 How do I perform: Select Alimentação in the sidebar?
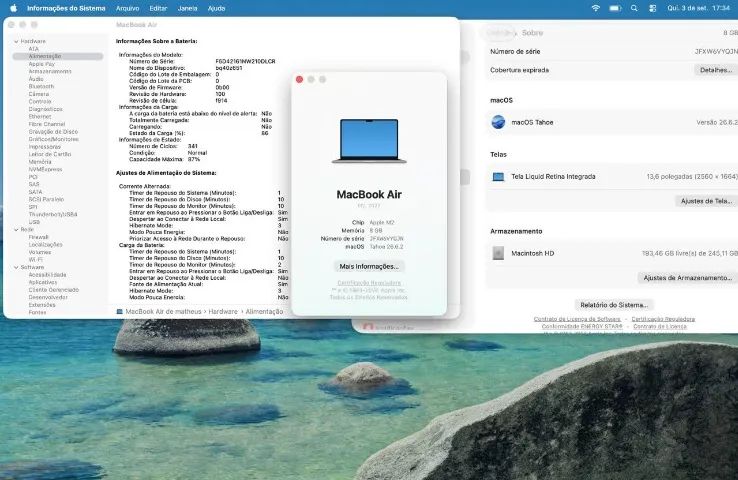pos(58,56)
